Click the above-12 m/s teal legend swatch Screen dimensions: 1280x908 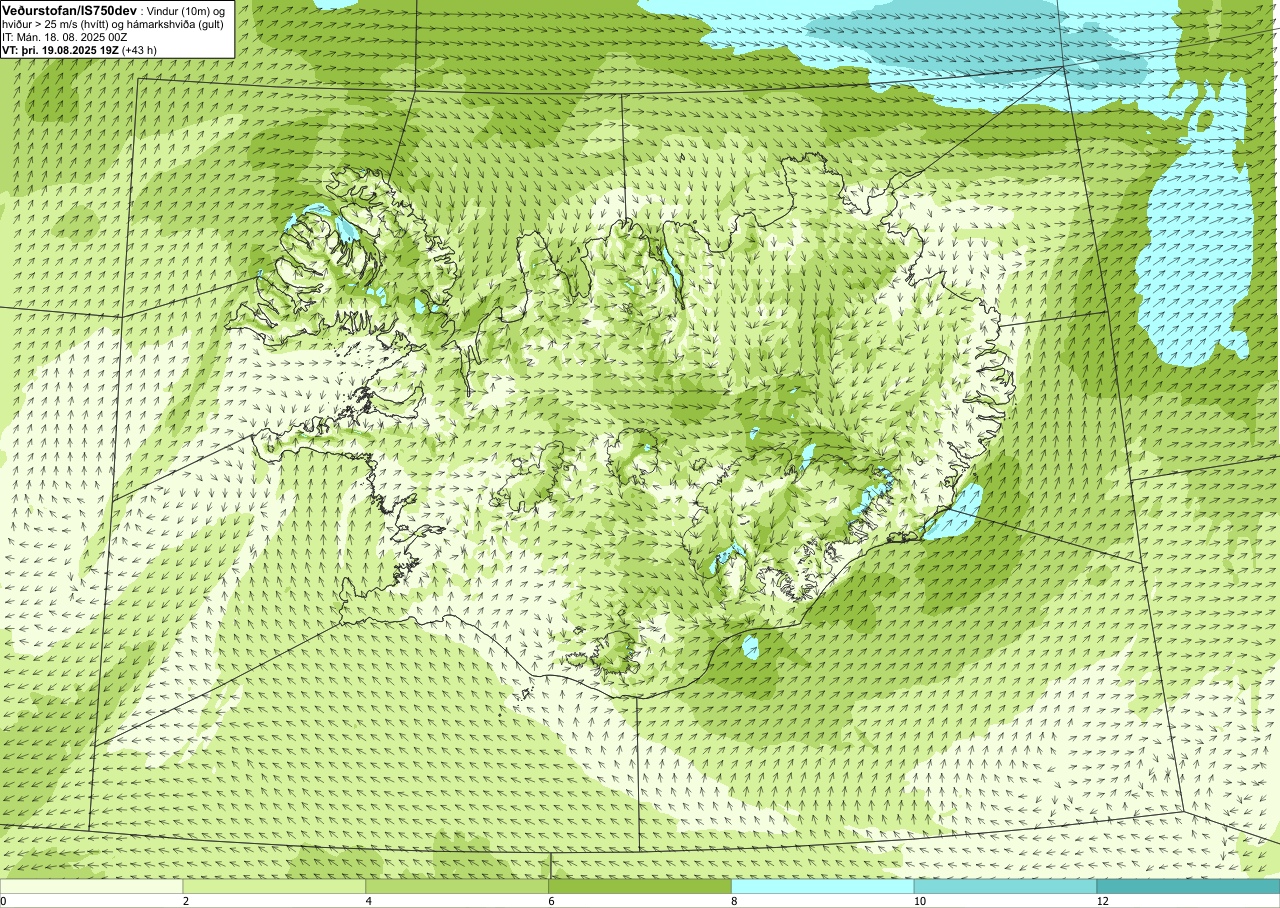pos(1188,886)
